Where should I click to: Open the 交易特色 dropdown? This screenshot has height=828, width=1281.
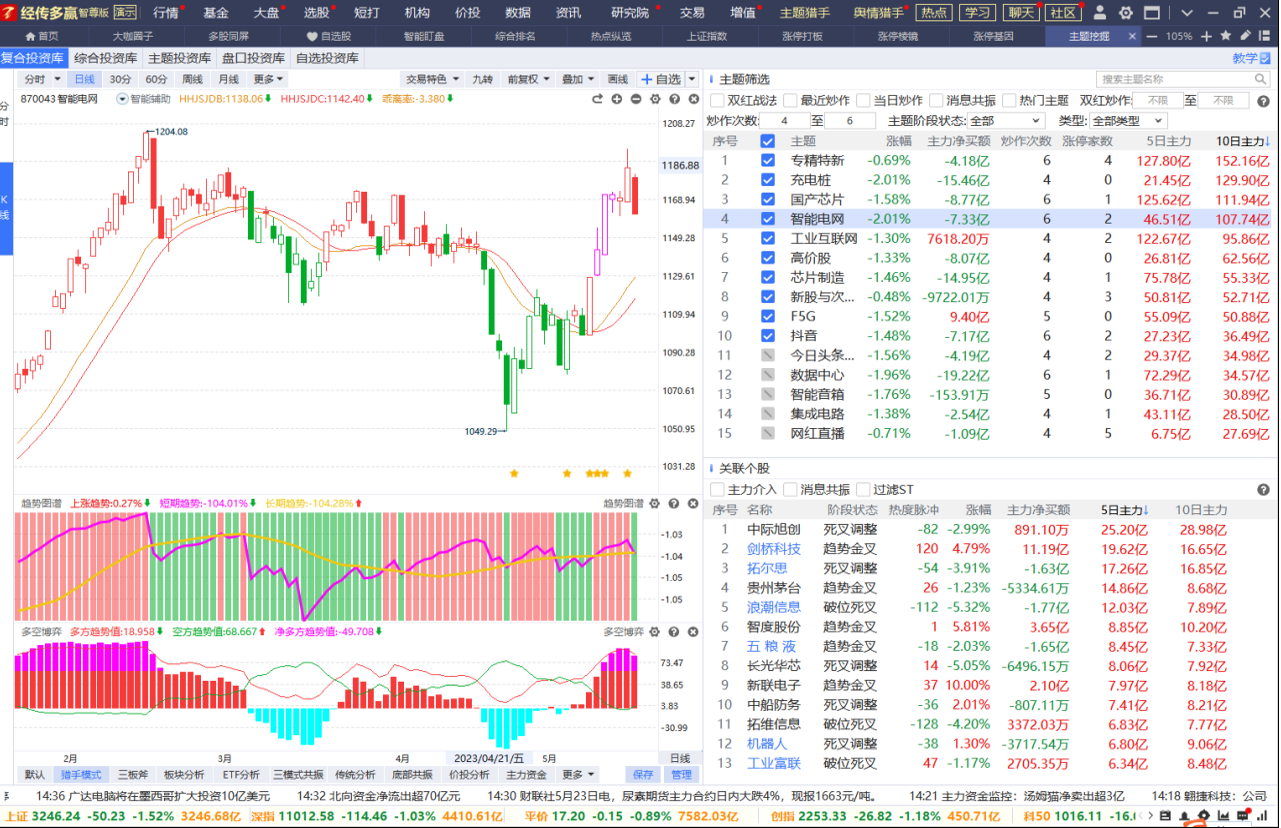point(433,79)
